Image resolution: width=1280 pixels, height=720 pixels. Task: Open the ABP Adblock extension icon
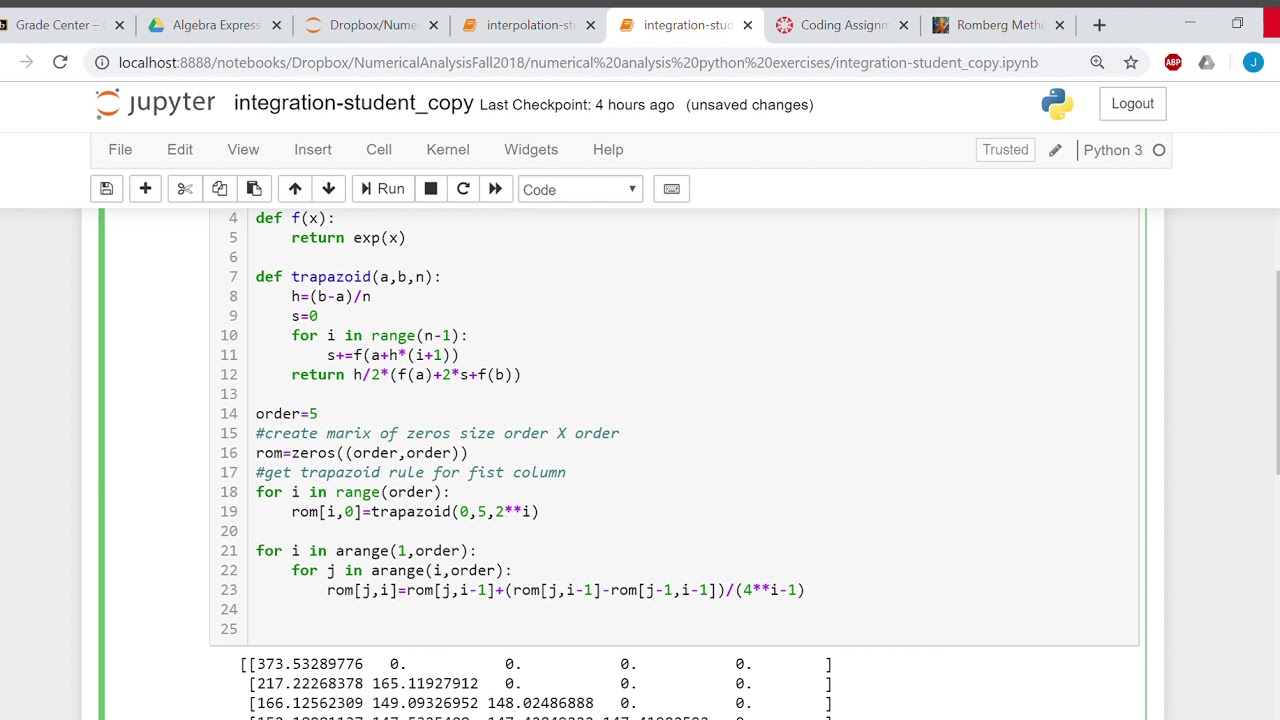tap(1173, 62)
